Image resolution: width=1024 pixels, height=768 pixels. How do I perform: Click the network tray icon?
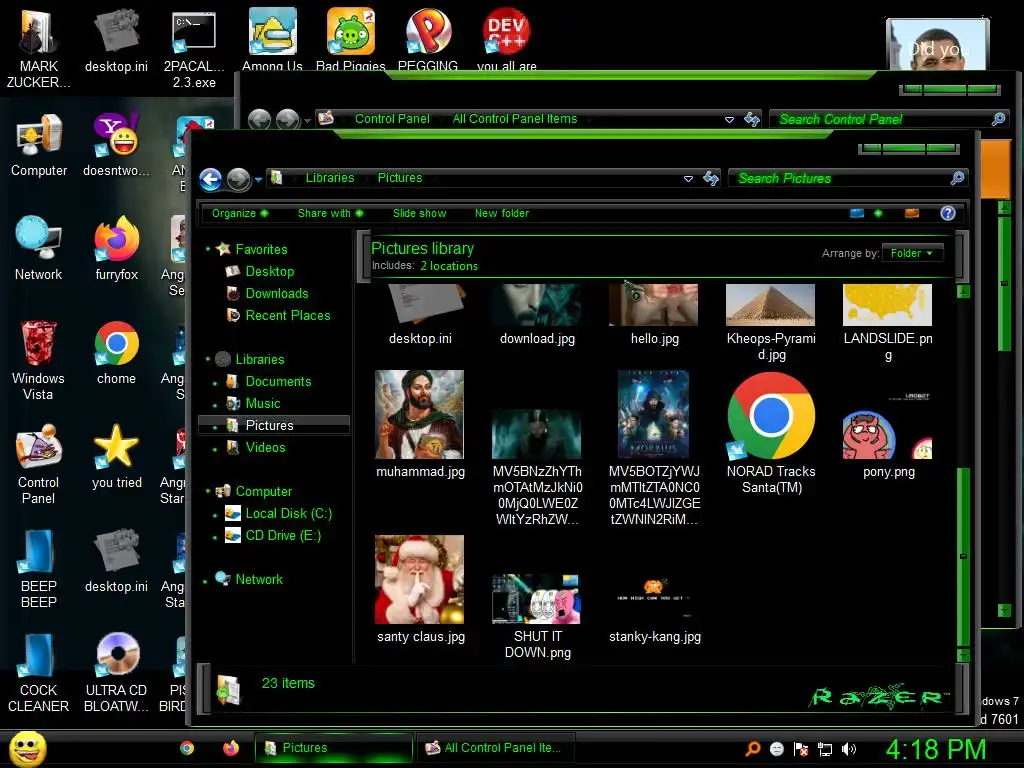click(x=825, y=749)
